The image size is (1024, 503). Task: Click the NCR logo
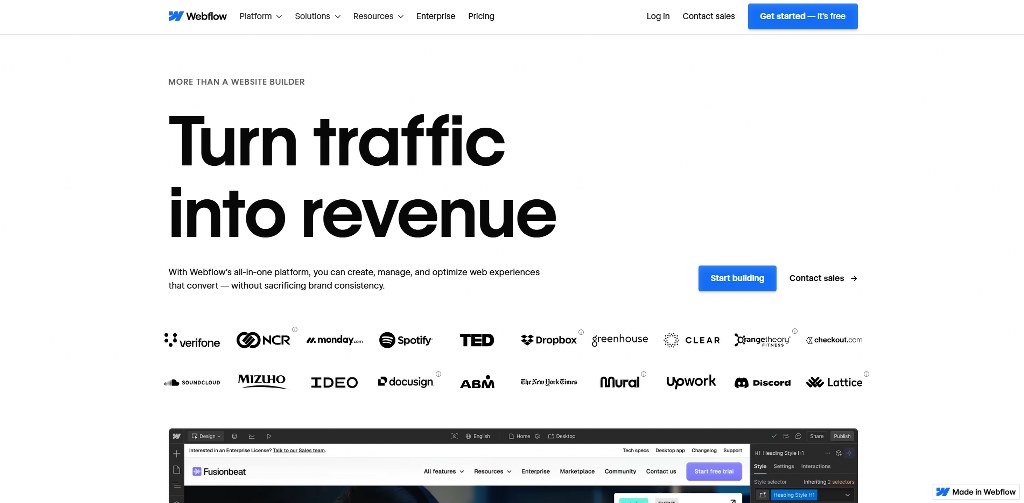click(x=263, y=340)
